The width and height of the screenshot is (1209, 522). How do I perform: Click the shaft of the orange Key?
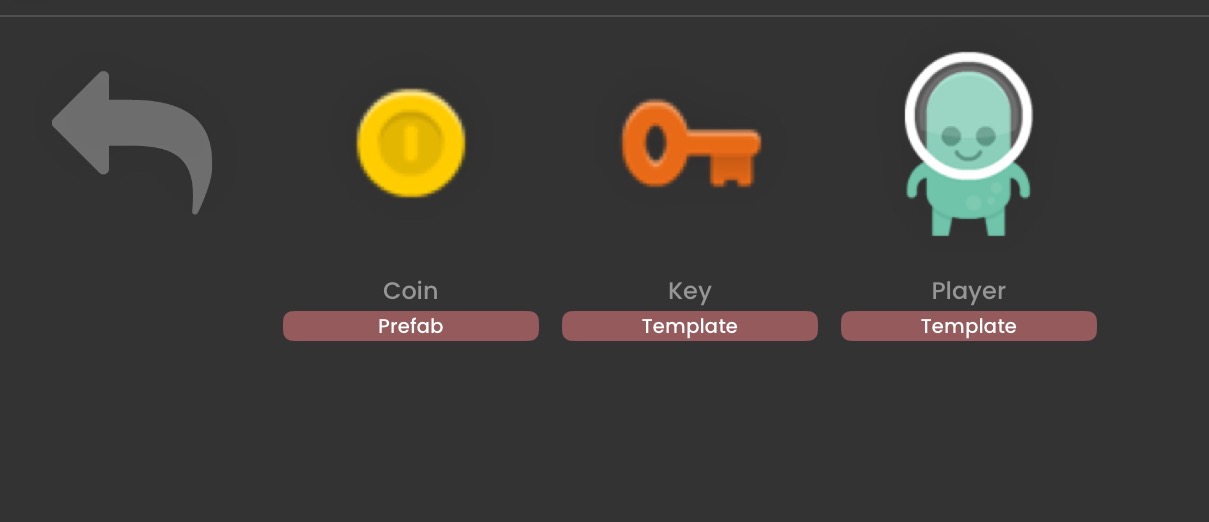tap(715, 144)
